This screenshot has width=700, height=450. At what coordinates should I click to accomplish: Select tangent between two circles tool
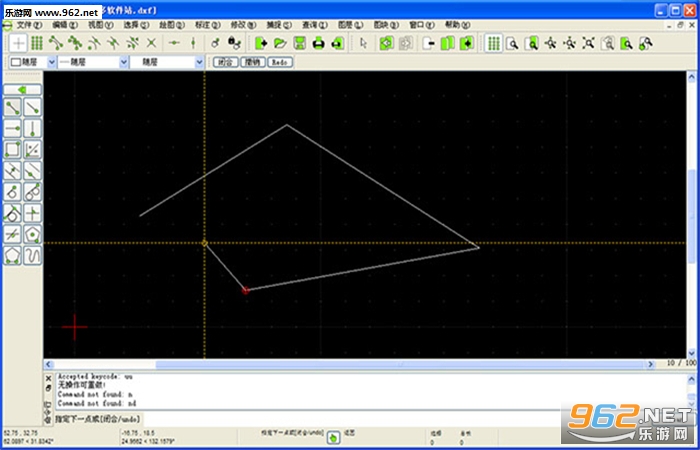coord(32,192)
